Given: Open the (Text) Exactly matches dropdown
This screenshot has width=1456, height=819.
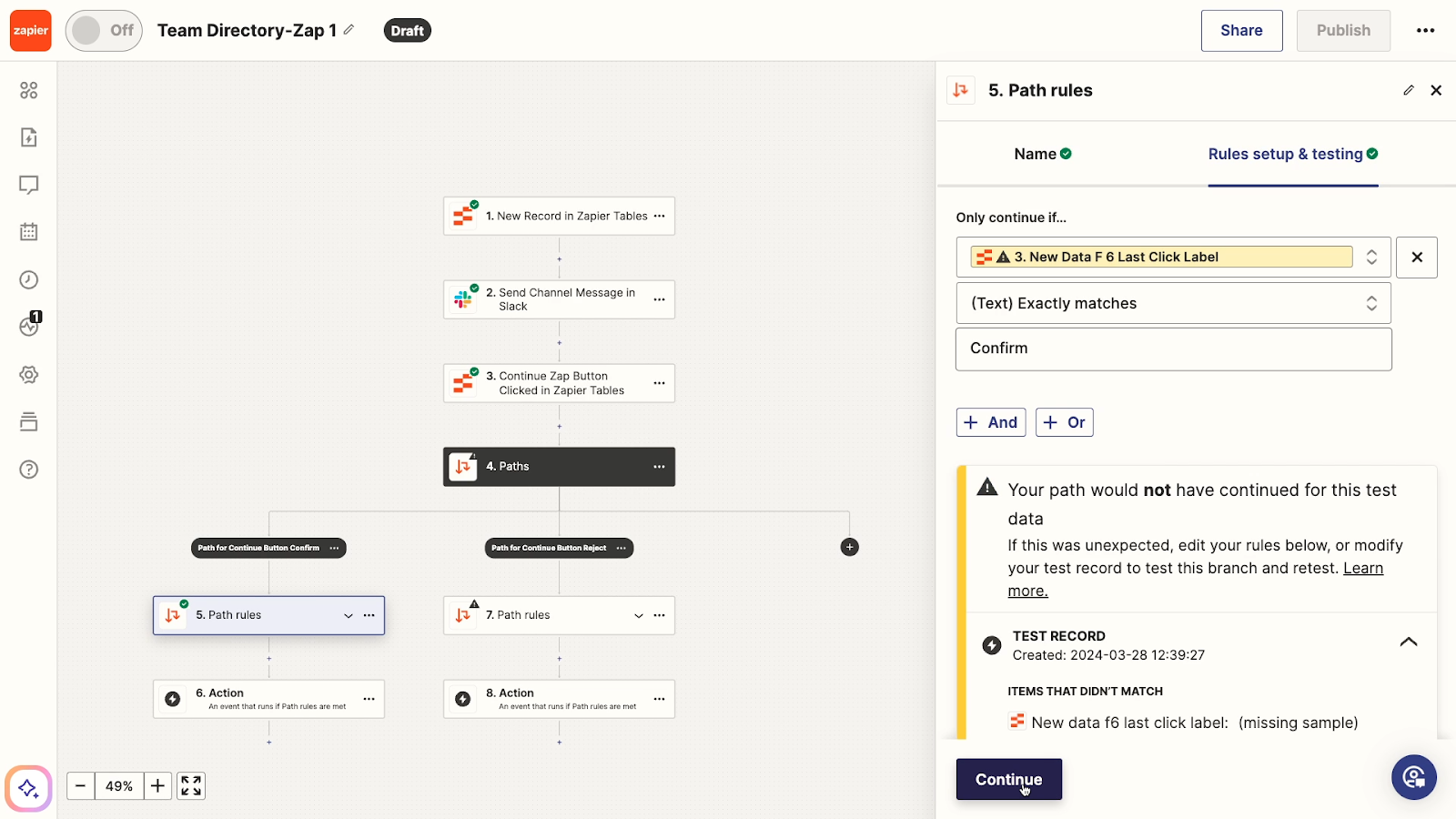Looking at the screenshot, I should [1173, 303].
